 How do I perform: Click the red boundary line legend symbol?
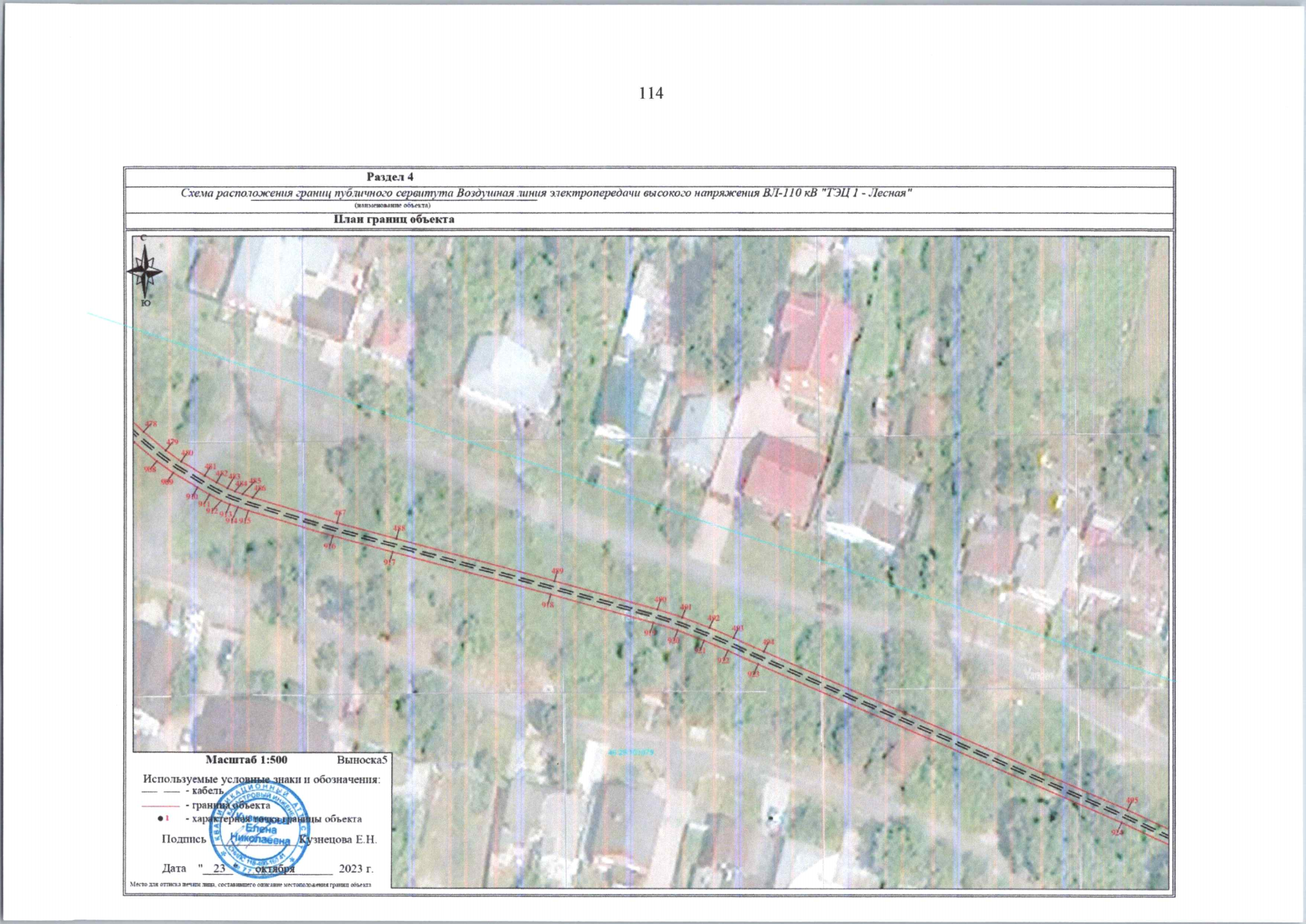(x=161, y=805)
